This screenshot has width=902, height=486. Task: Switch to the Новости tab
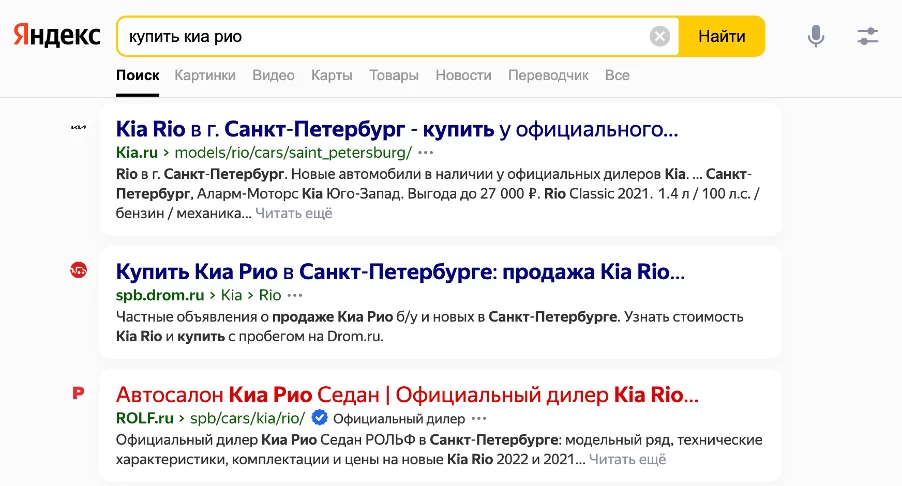click(x=463, y=75)
